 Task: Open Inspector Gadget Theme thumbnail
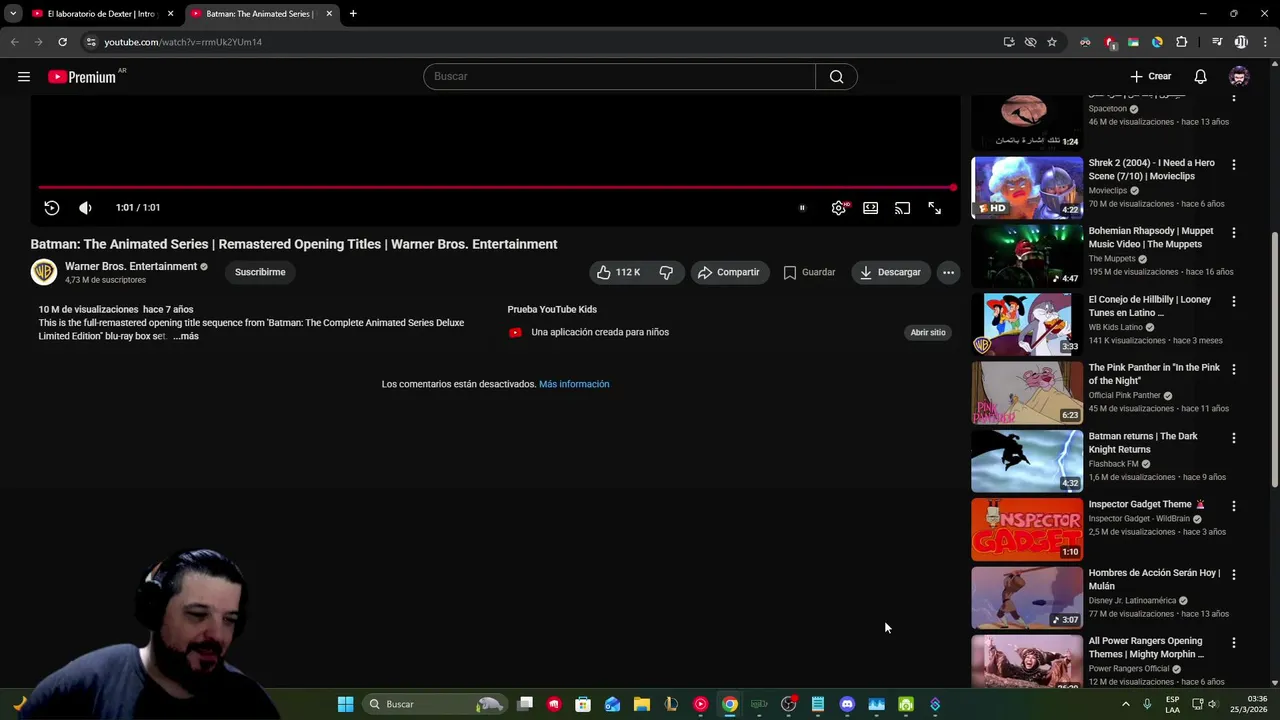(x=1027, y=529)
